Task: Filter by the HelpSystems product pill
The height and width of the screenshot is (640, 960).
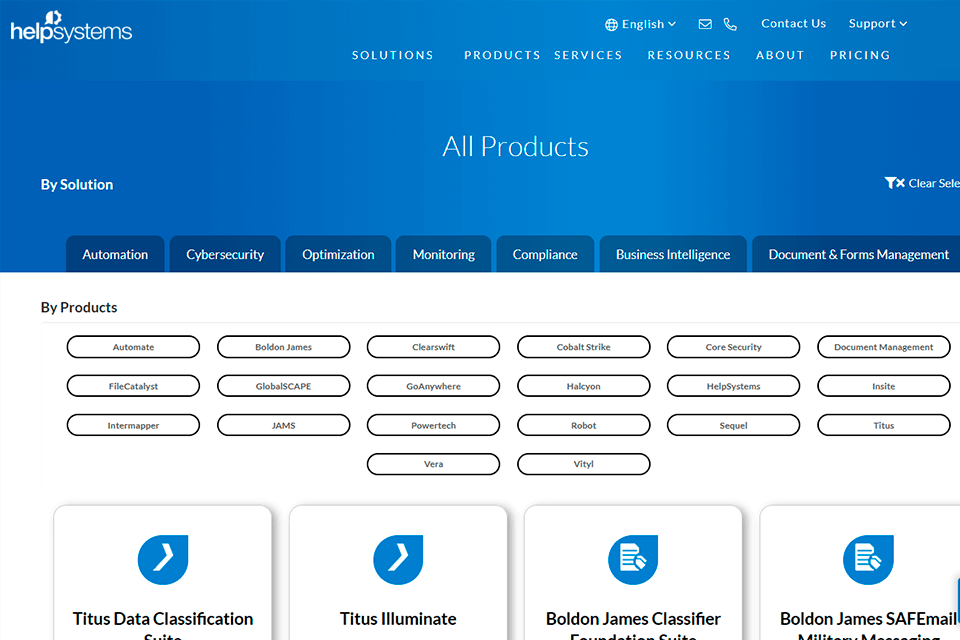Action: point(733,386)
